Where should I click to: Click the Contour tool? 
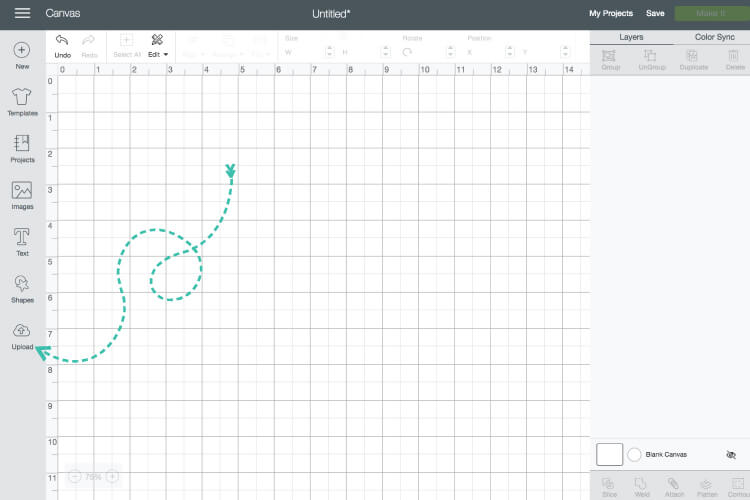click(738, 487)
